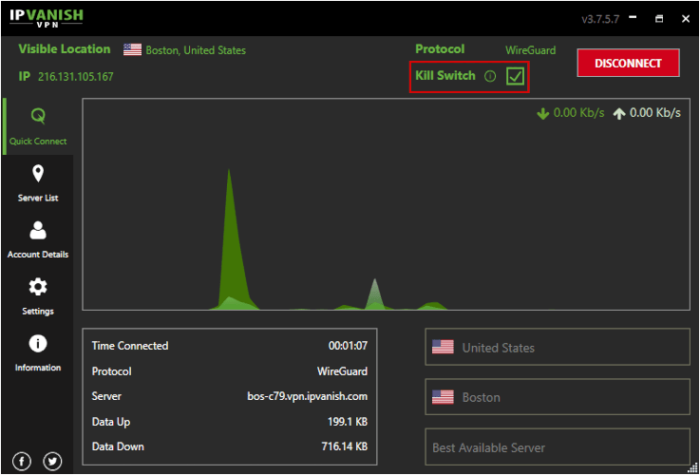Open the United States country dropdown

[558, 347]
